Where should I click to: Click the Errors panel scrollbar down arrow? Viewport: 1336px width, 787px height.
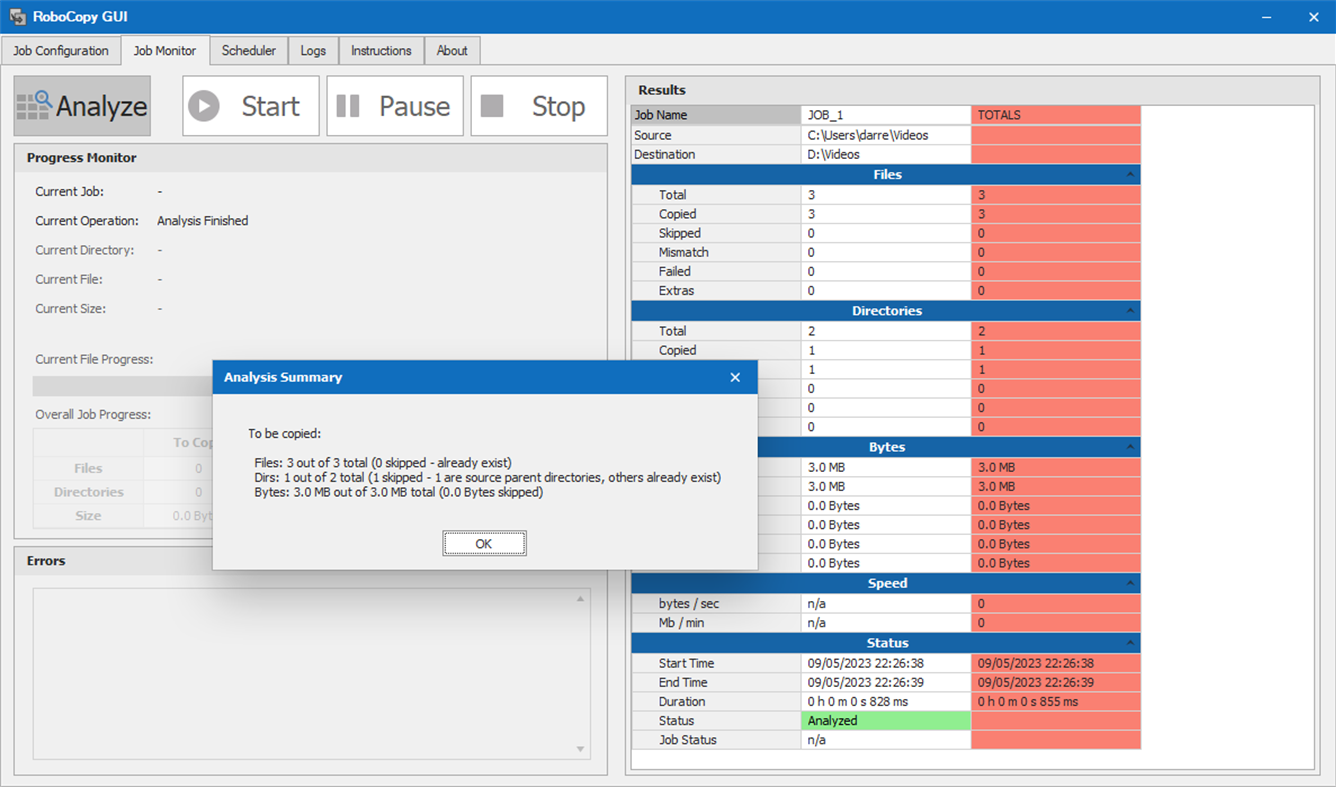point(581,749)
